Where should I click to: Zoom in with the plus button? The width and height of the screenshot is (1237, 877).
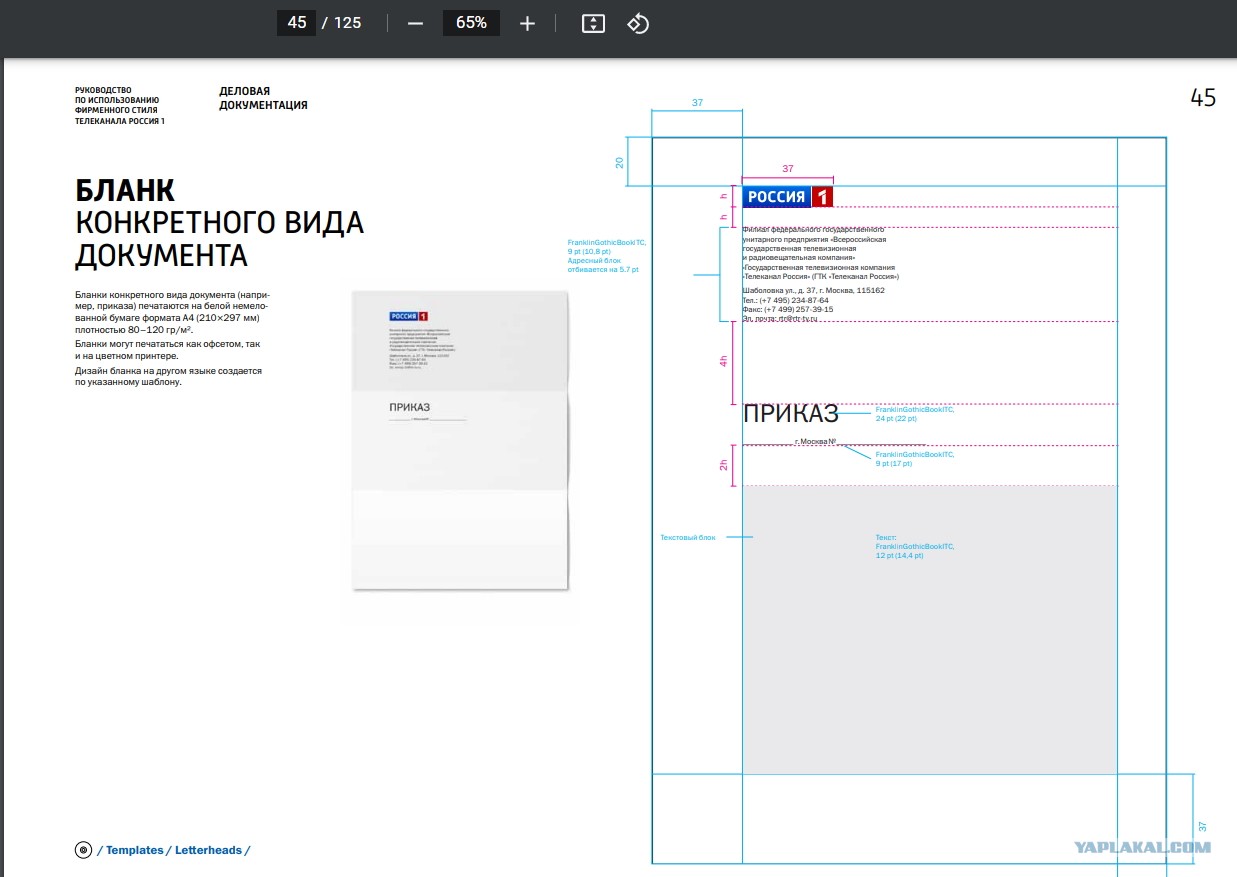[x=527, y=23]
